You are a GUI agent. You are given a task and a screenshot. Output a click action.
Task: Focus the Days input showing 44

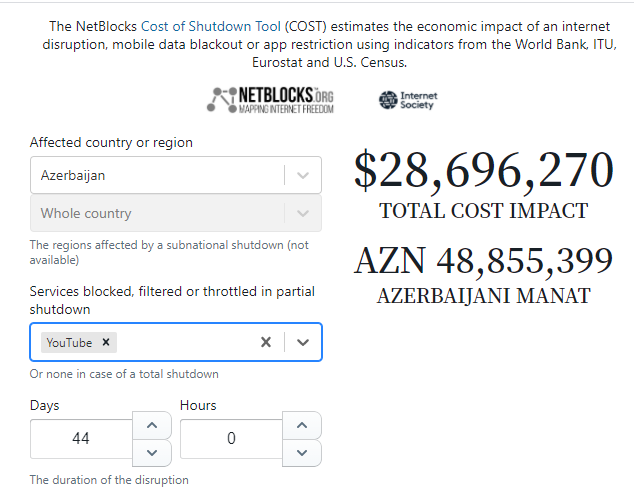(x=81, y=439)
